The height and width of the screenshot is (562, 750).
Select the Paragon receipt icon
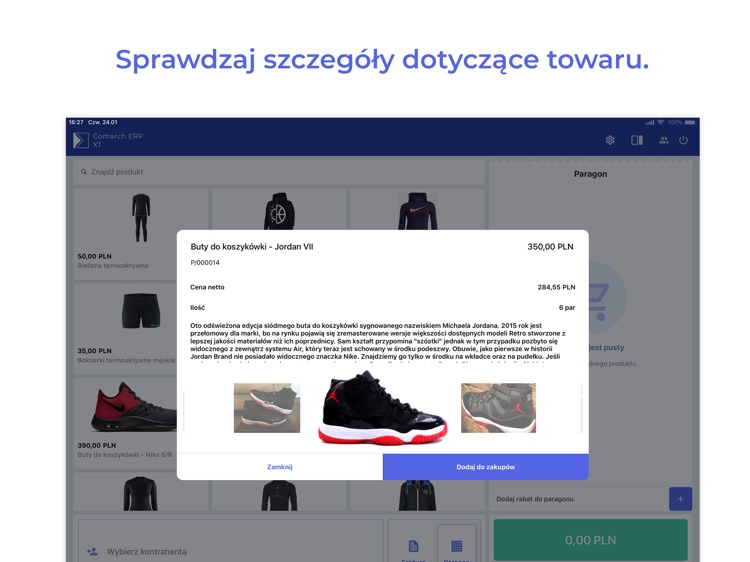(x=457, y=546)
